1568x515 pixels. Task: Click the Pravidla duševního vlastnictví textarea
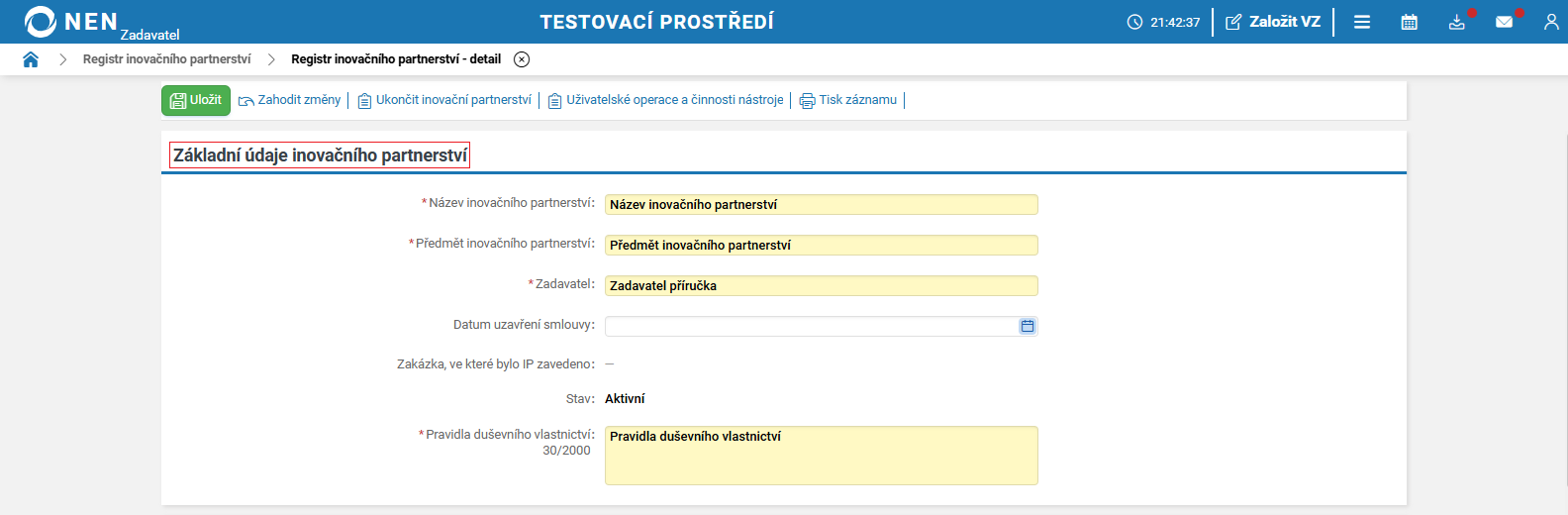click(821, 456)
